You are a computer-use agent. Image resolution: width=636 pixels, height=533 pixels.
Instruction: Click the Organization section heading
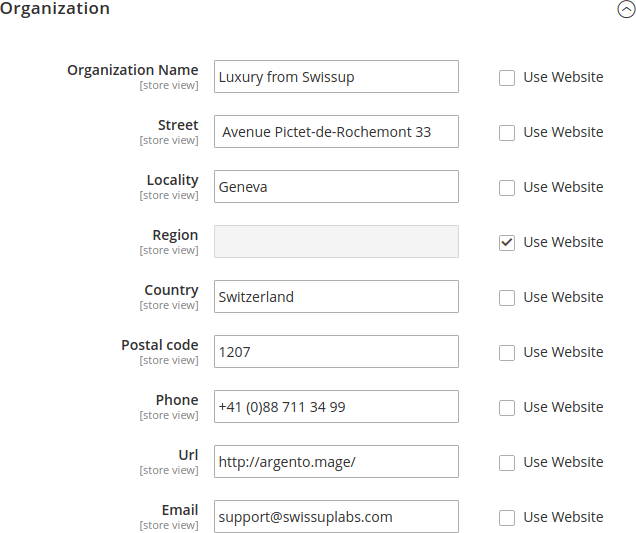point(55,9)
